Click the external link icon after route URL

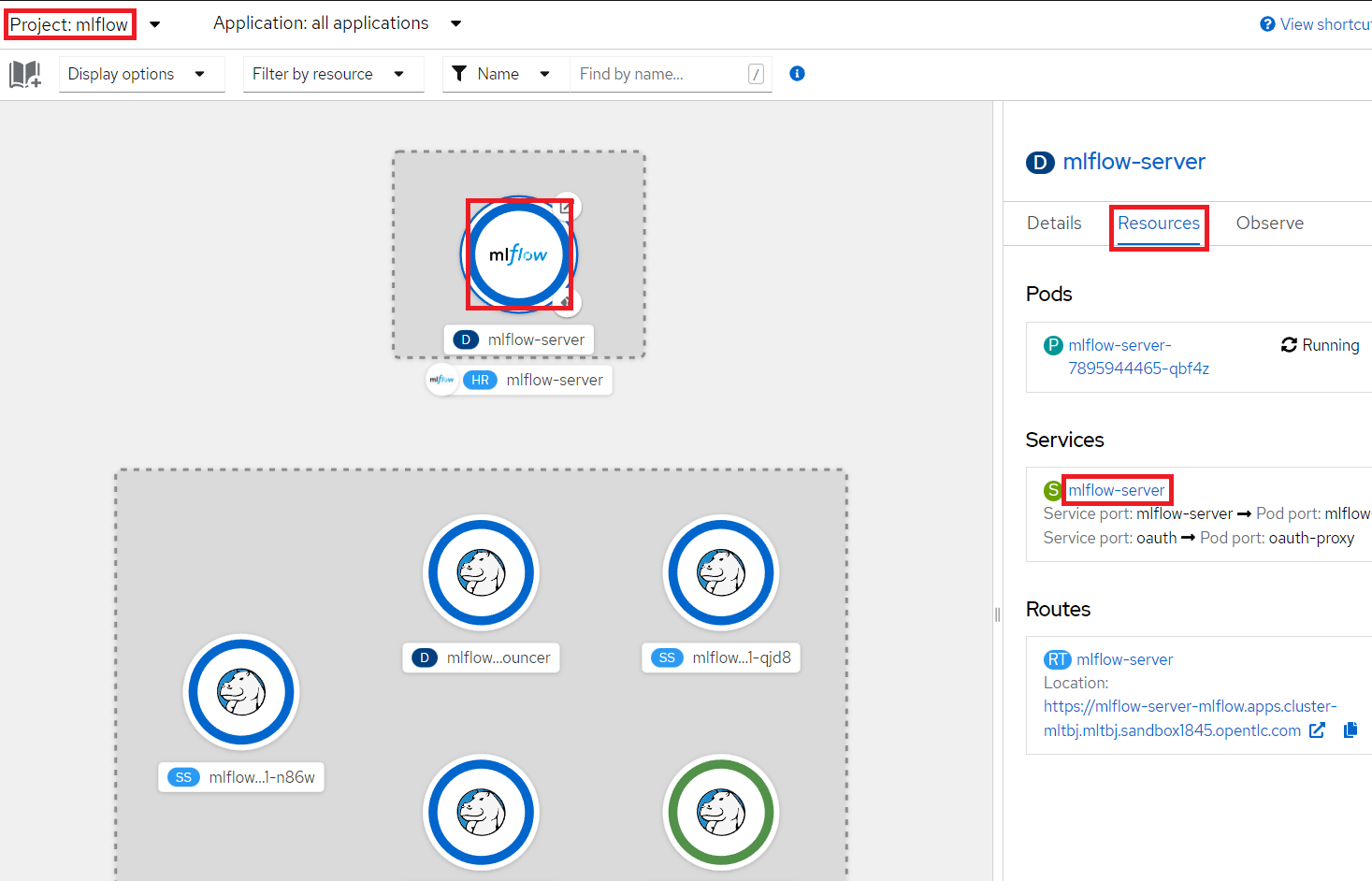point(1317,730)
